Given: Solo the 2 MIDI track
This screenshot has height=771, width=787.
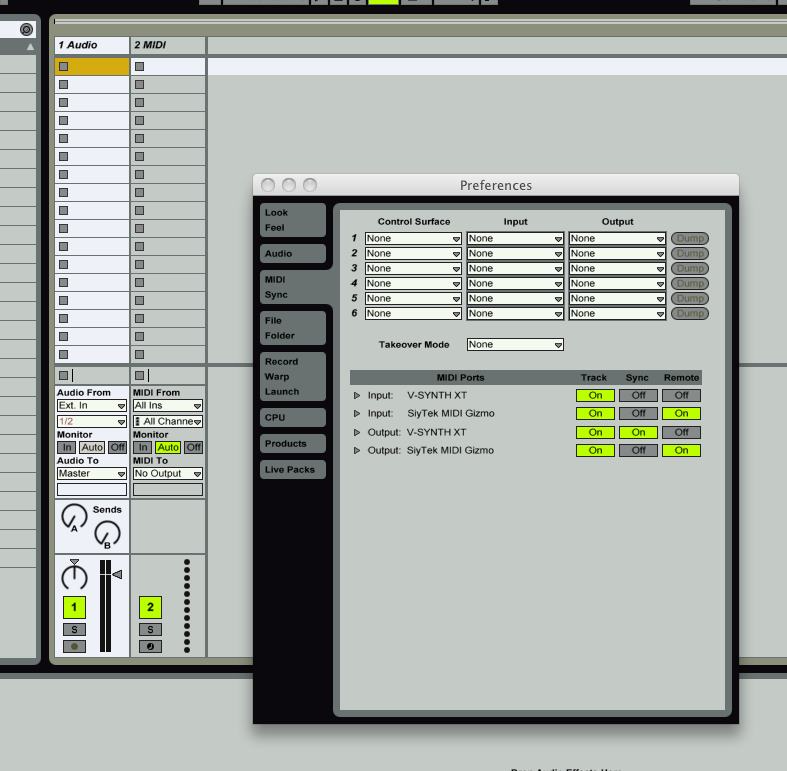Looking at the screenshot, I should [150, 629].
